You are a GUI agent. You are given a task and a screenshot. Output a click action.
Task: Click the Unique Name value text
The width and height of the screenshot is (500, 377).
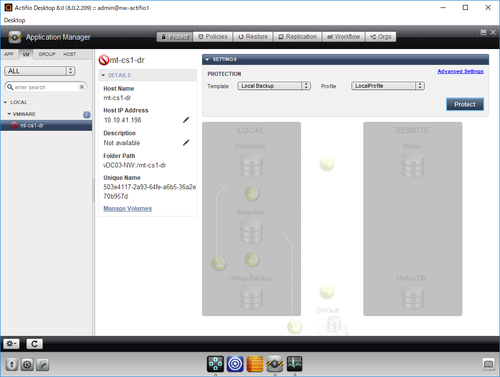(x=149, y=192)
